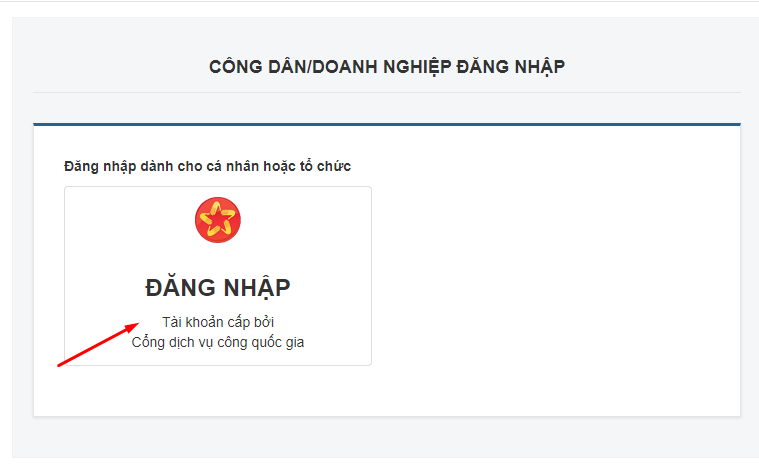Click the large ĐĂNG NHẬP login text

coord(218,288)
